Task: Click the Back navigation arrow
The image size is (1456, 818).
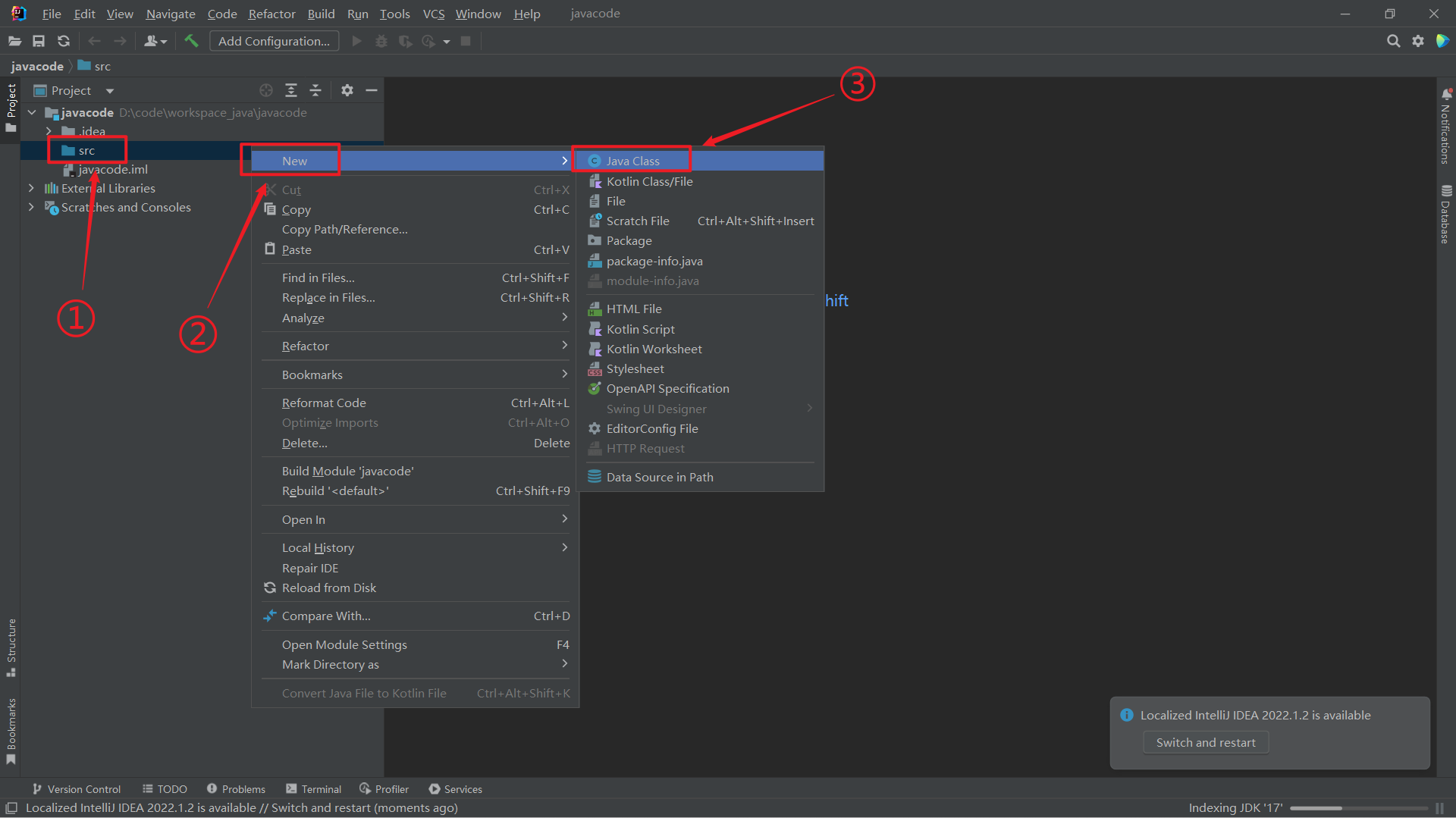Action: click(95, 41)
